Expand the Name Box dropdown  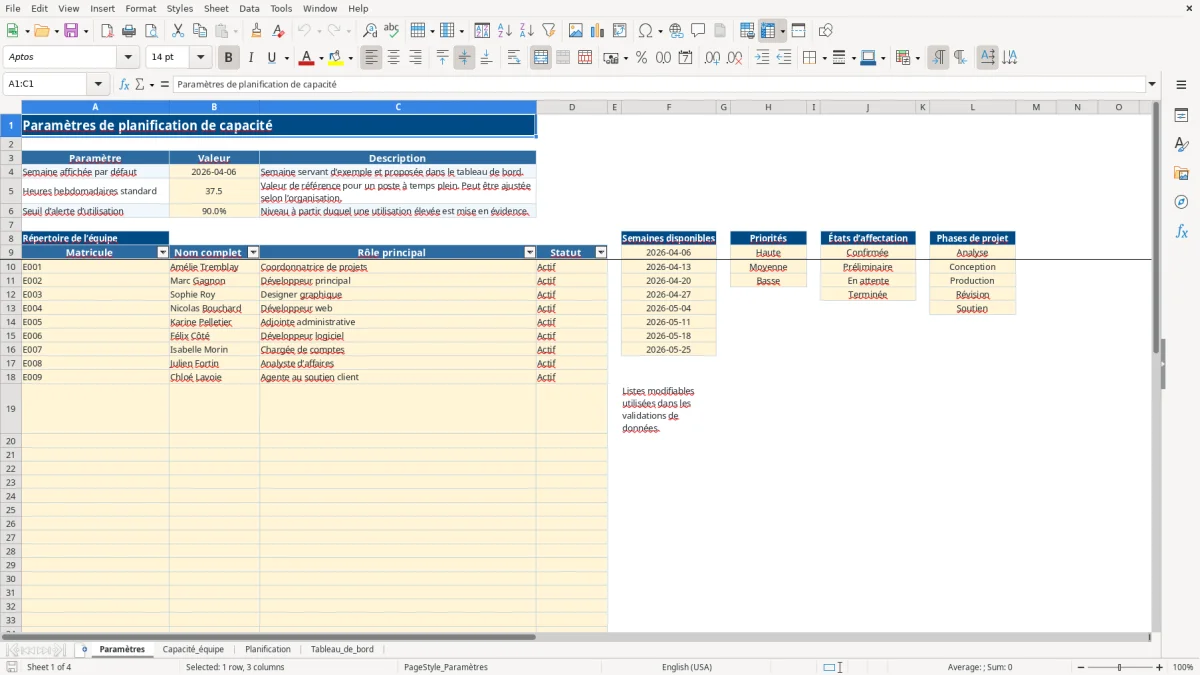coord(98,84)
